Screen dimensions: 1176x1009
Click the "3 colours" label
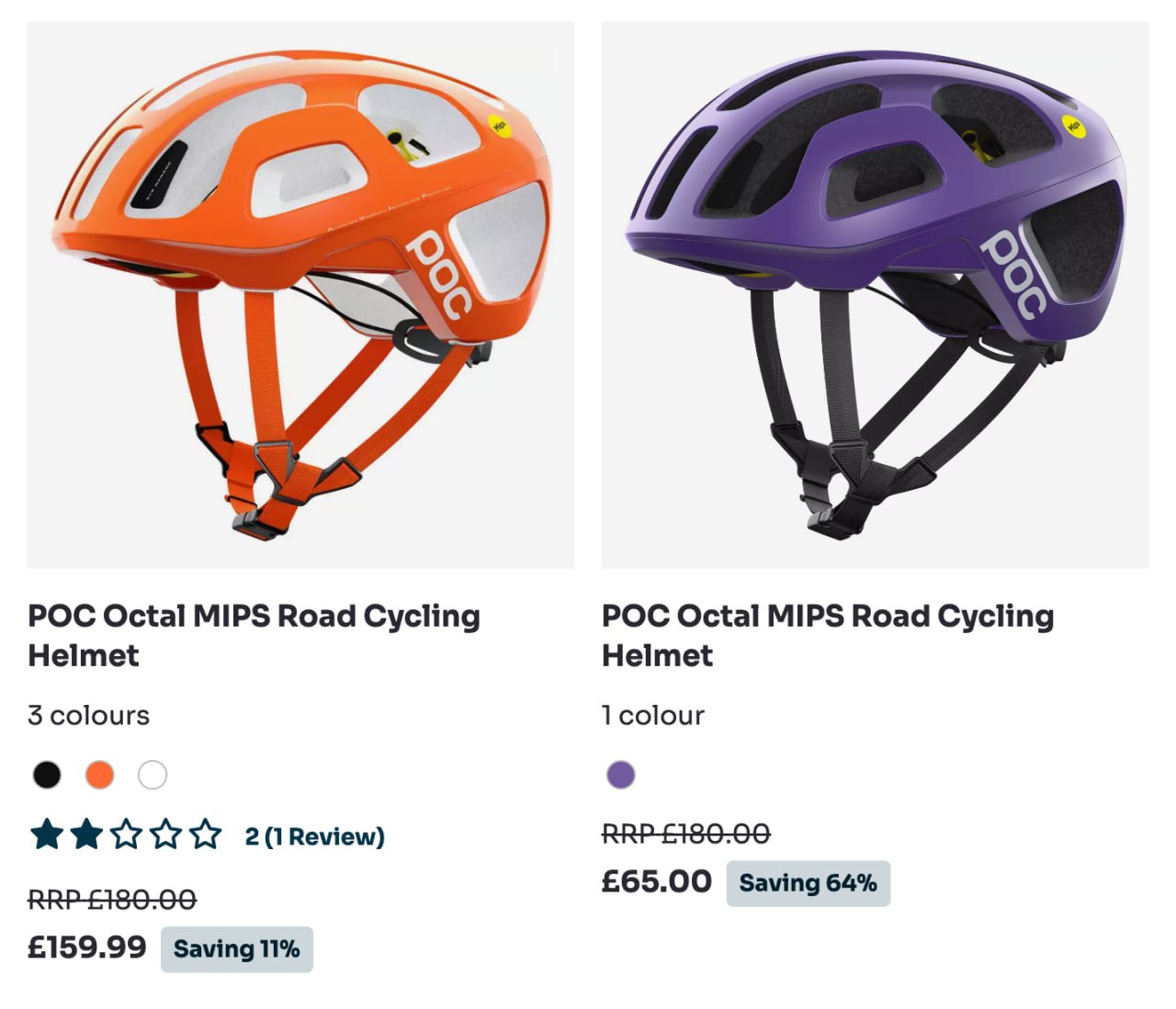pyautogui.click(x=88, y=715)
